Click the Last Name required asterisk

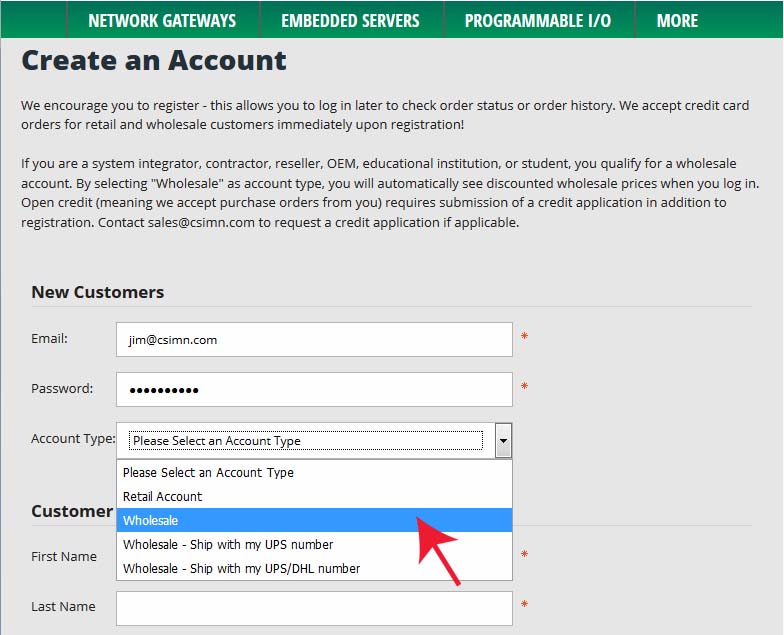click(x=524, y=604)
